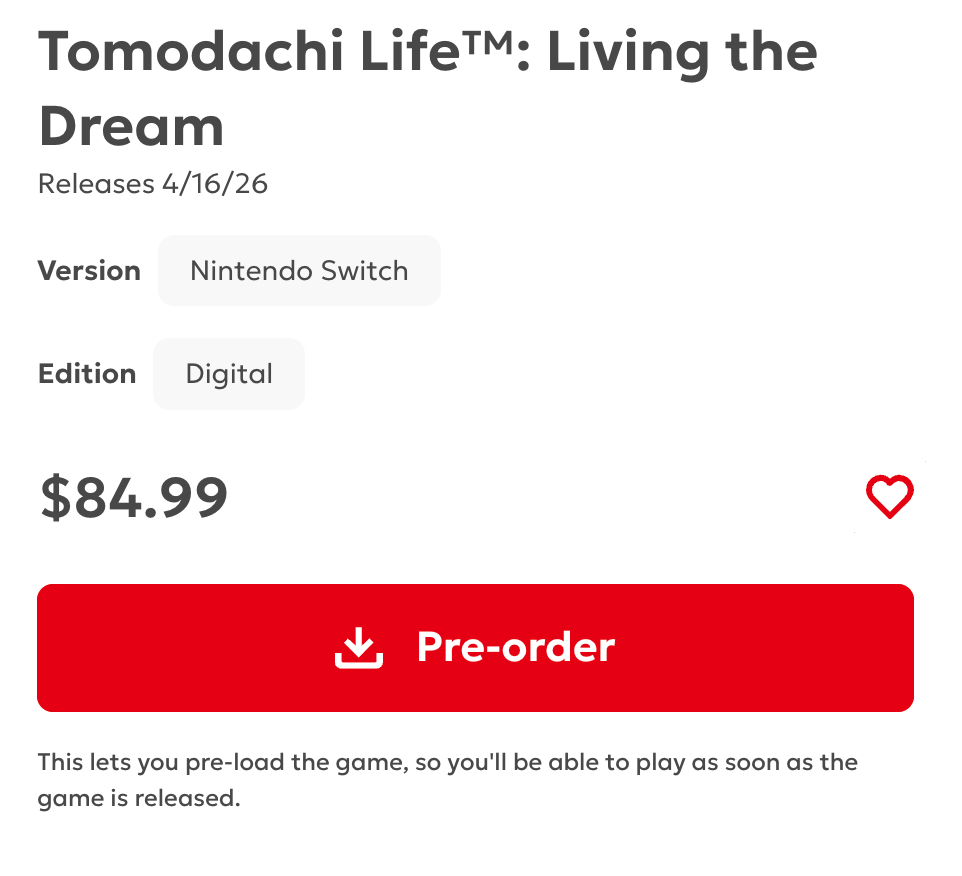Click the Releases 4/16/26 date text
The width and height of the screenshot is (962, 876).
click(153, 184)
